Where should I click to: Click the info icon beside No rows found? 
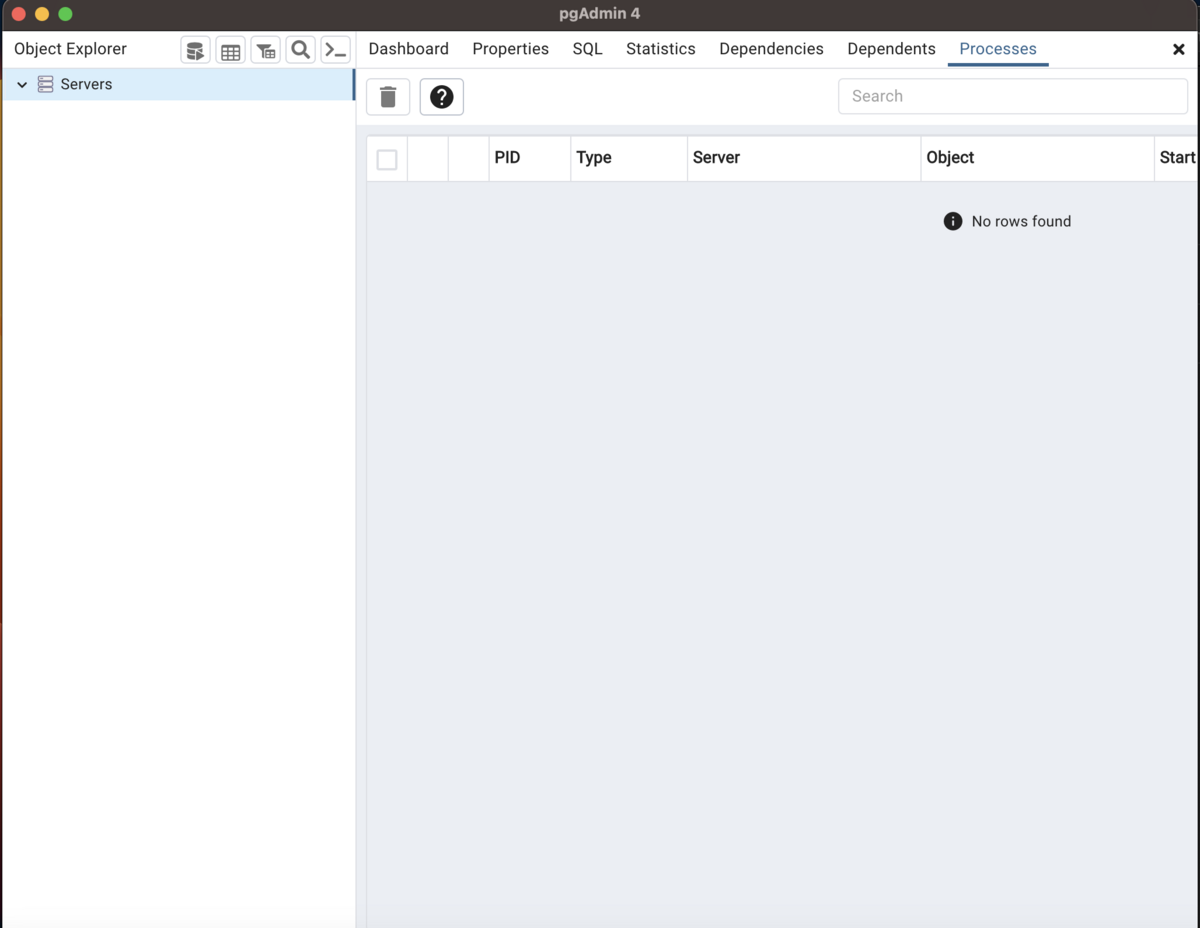(x=953, y=221)
